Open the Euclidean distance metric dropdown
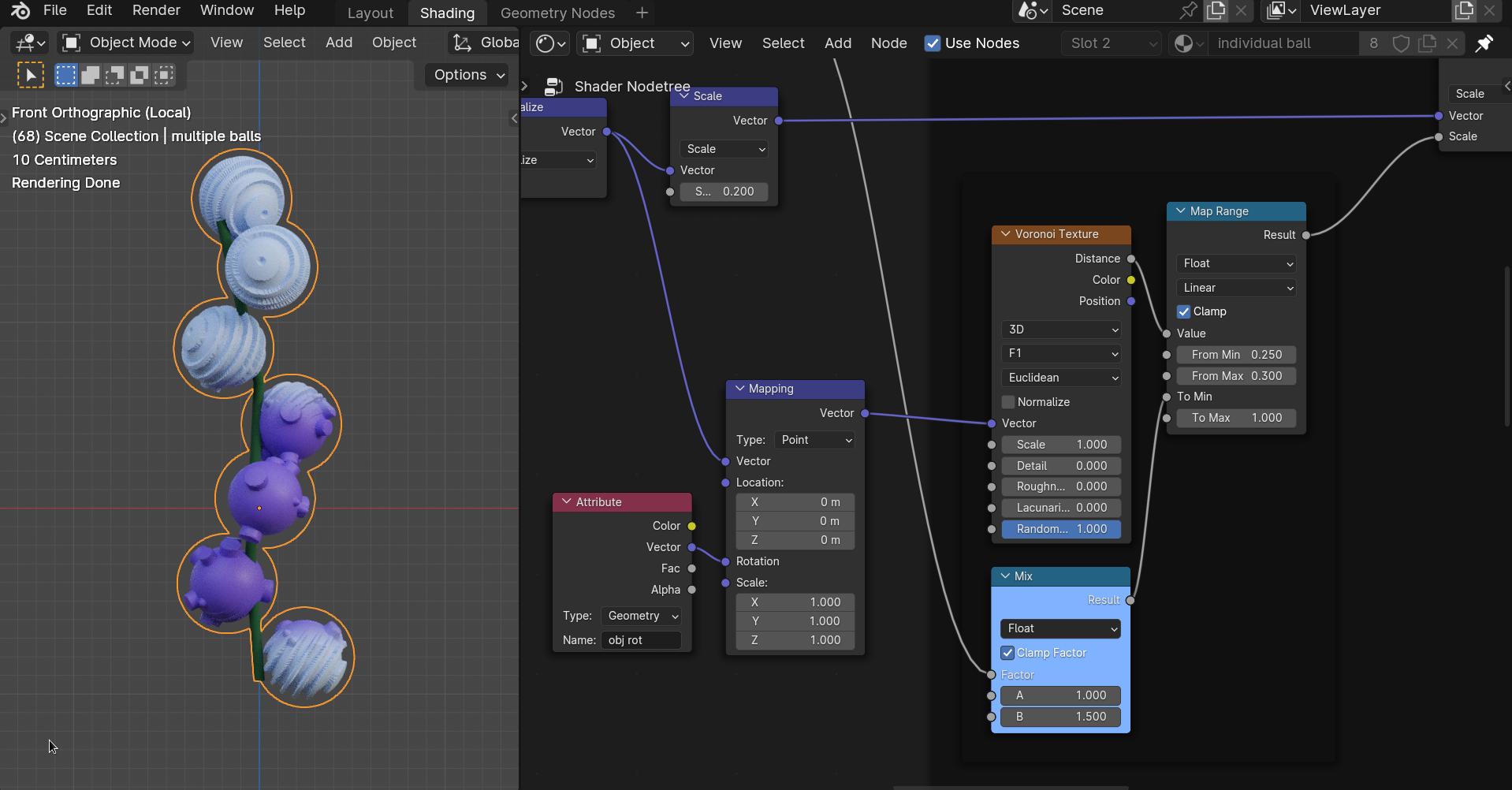 pyautogui.click(x=1062, y=378)
